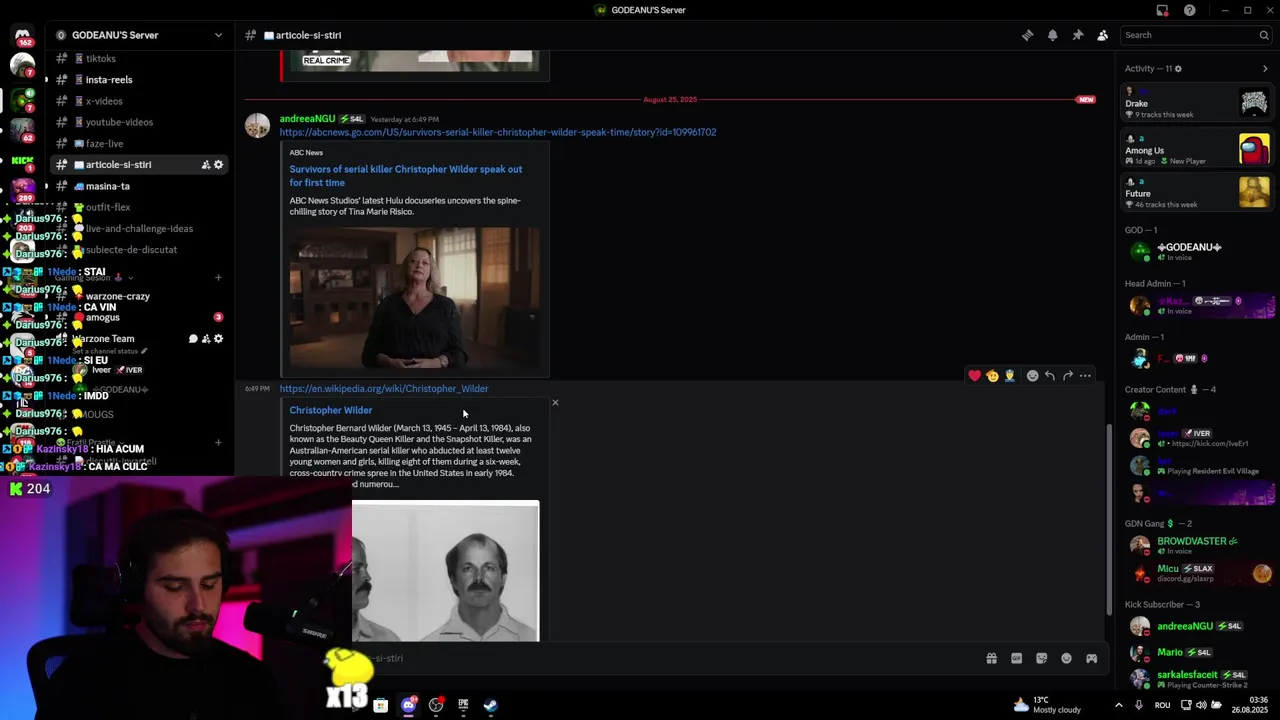Open Steam in the Windows taskbar
This screenshot has height=720, width=1280.
(490, 705)
